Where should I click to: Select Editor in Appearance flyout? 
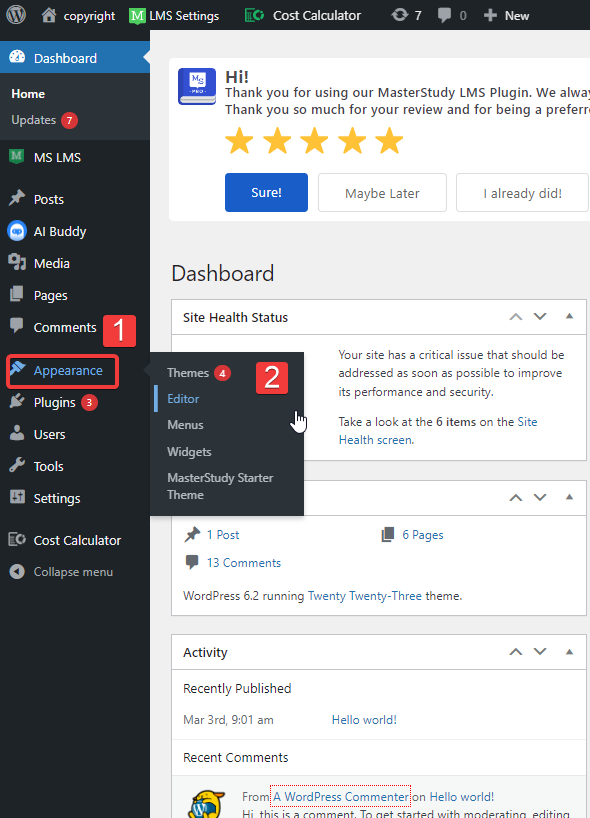[183, 399]
